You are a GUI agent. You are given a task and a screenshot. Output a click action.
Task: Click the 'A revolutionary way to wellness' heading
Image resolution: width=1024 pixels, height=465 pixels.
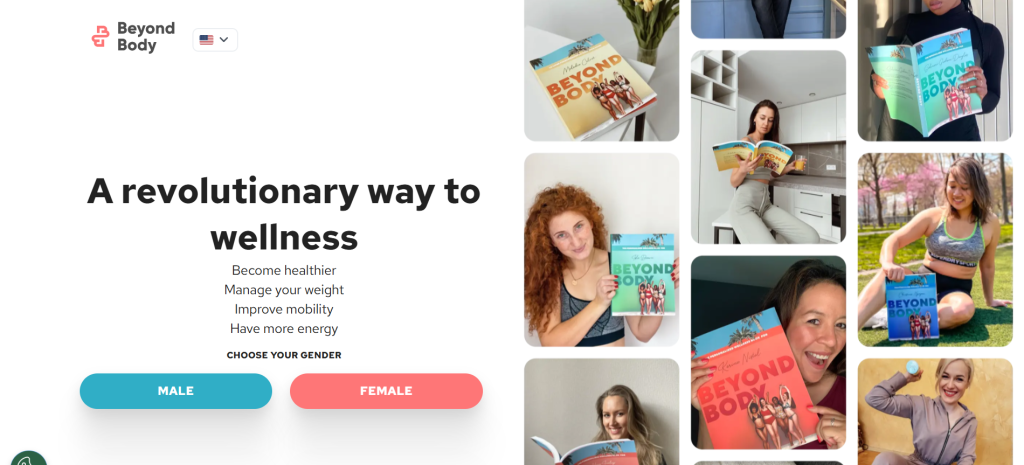284,214
